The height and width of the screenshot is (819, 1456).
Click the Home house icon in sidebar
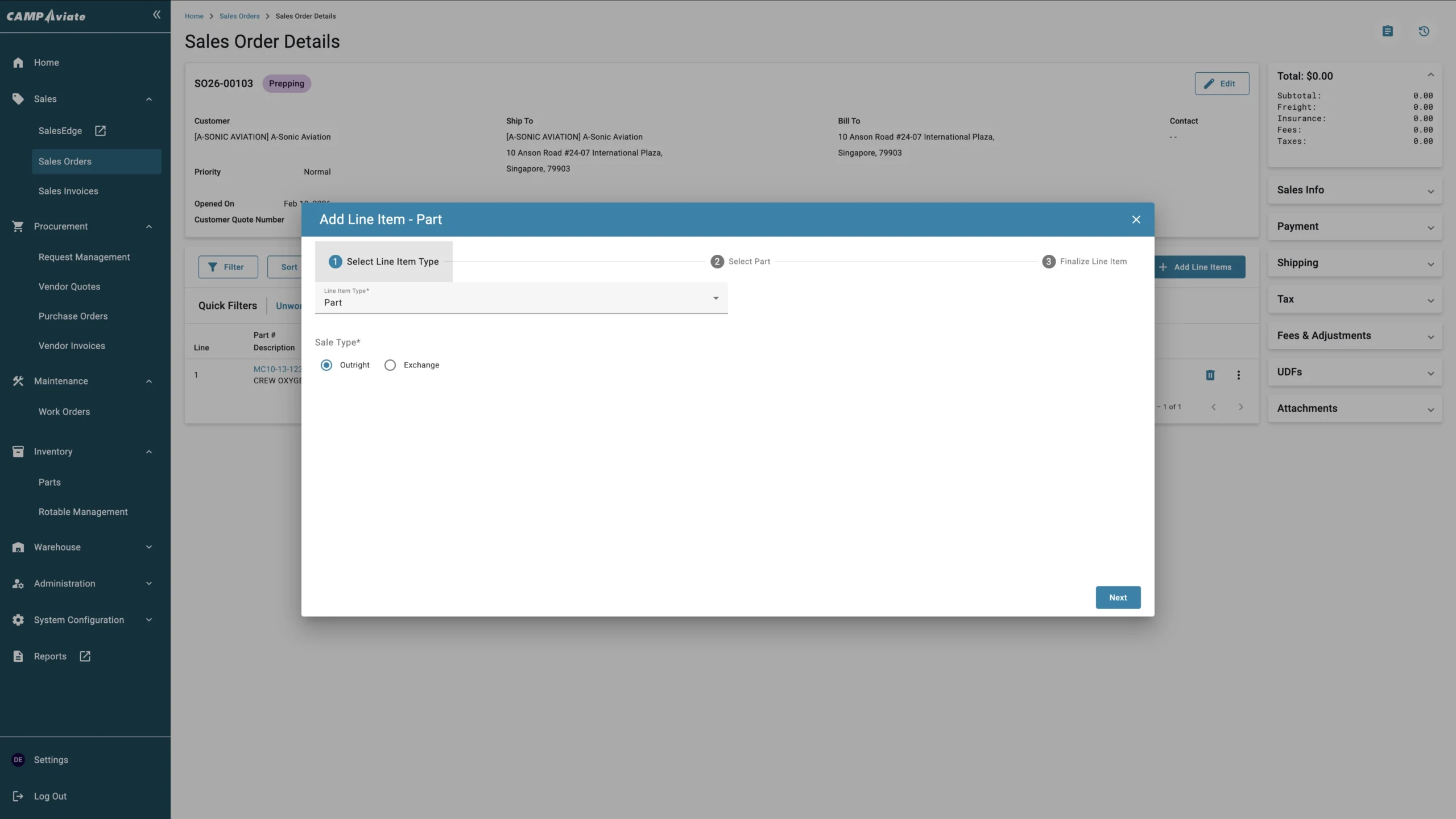pyautogui.click(x=18, y=63)
